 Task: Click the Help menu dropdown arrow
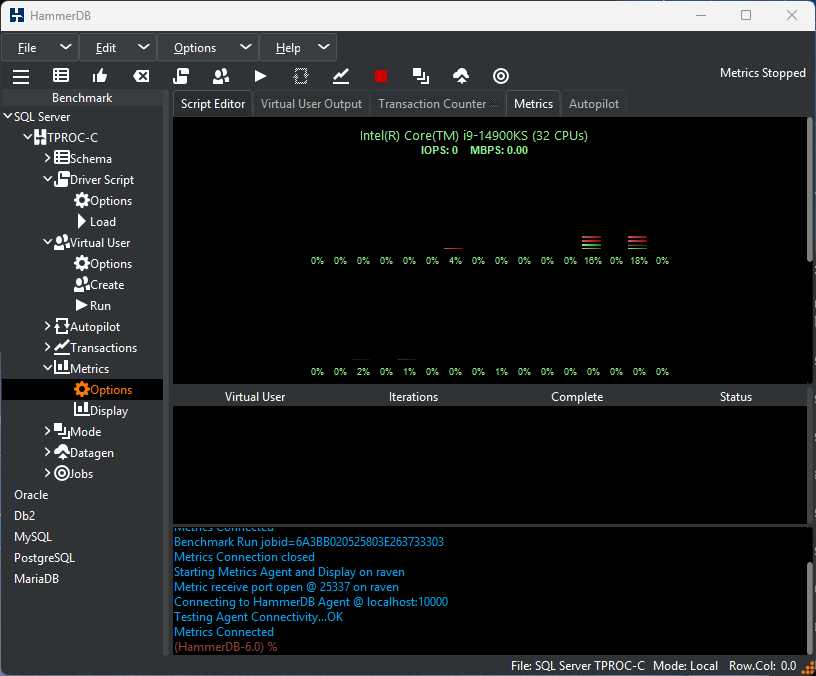tap(324, 47)
